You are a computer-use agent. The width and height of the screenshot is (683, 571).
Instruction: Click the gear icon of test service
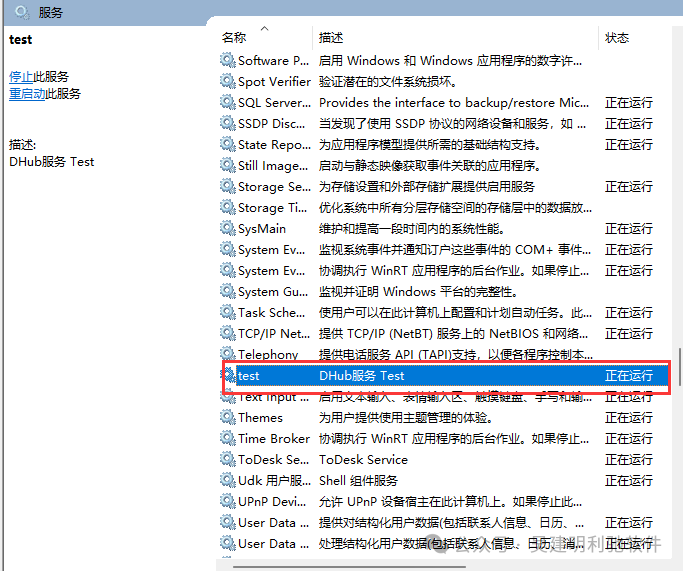click(x=227, y=375)
